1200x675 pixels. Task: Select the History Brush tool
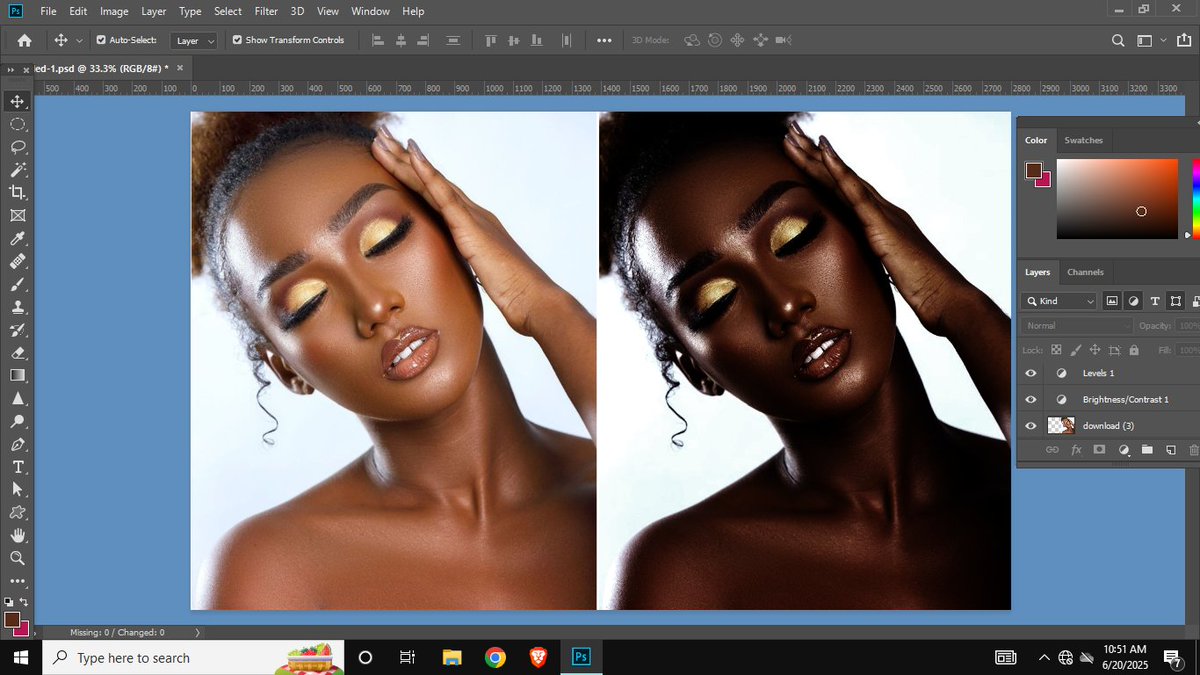tap(17, 330)
